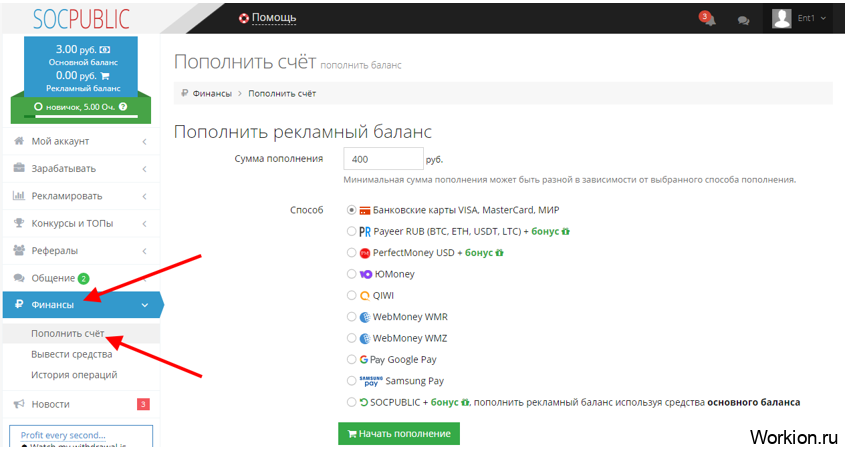Open История операций submenu item
Image resolution: width=847 pixels, height=452 pixels.
click(74, 375)
